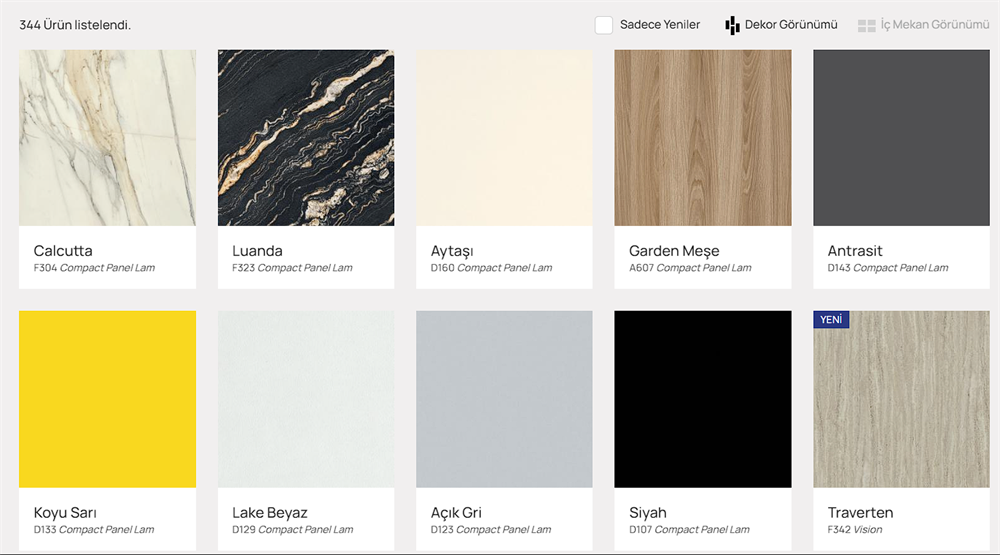Click the Koyu Sarı product title
1000x555 pixels.
65,513
